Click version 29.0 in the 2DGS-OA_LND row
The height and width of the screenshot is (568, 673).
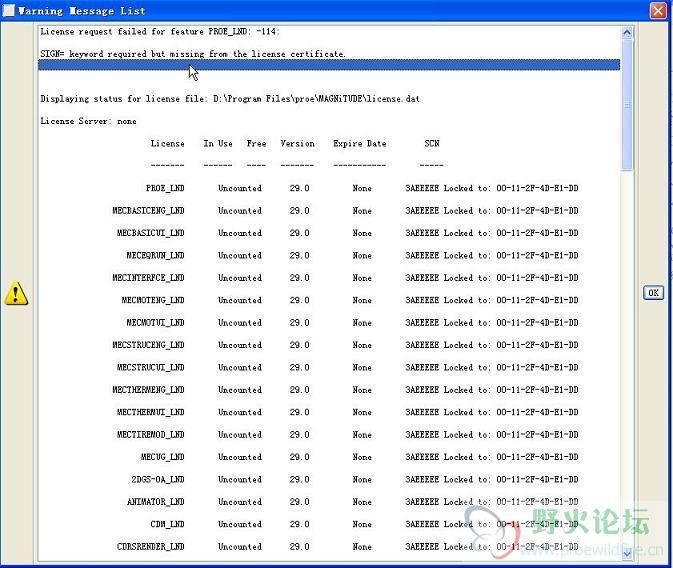(x=299, y=479)
